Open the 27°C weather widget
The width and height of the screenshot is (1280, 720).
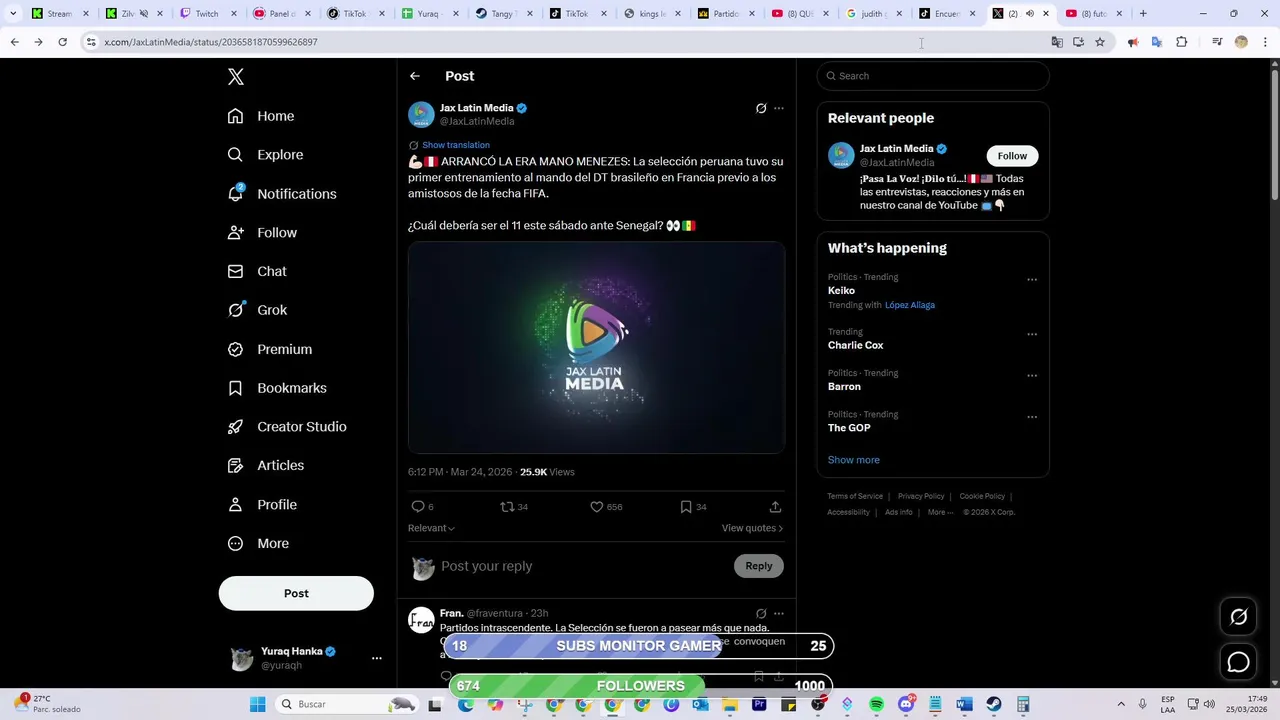click(47, 704)
